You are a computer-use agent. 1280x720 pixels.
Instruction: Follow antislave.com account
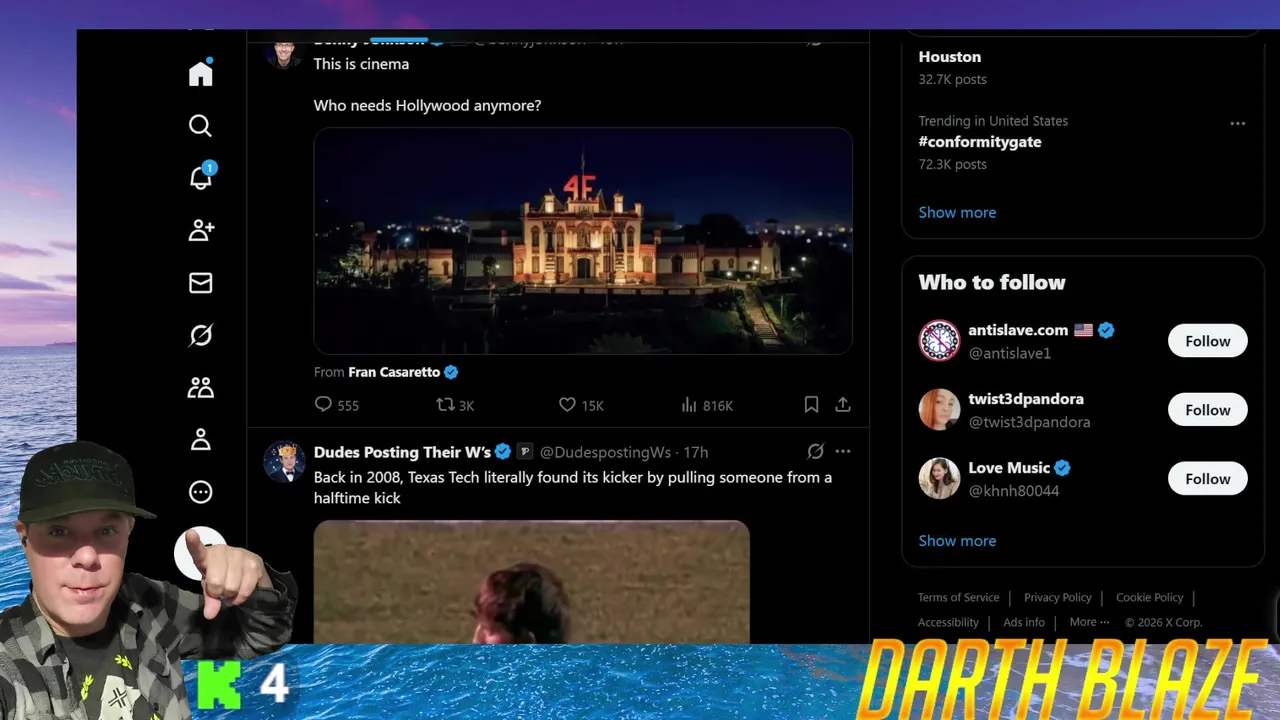pos(1207,341)
